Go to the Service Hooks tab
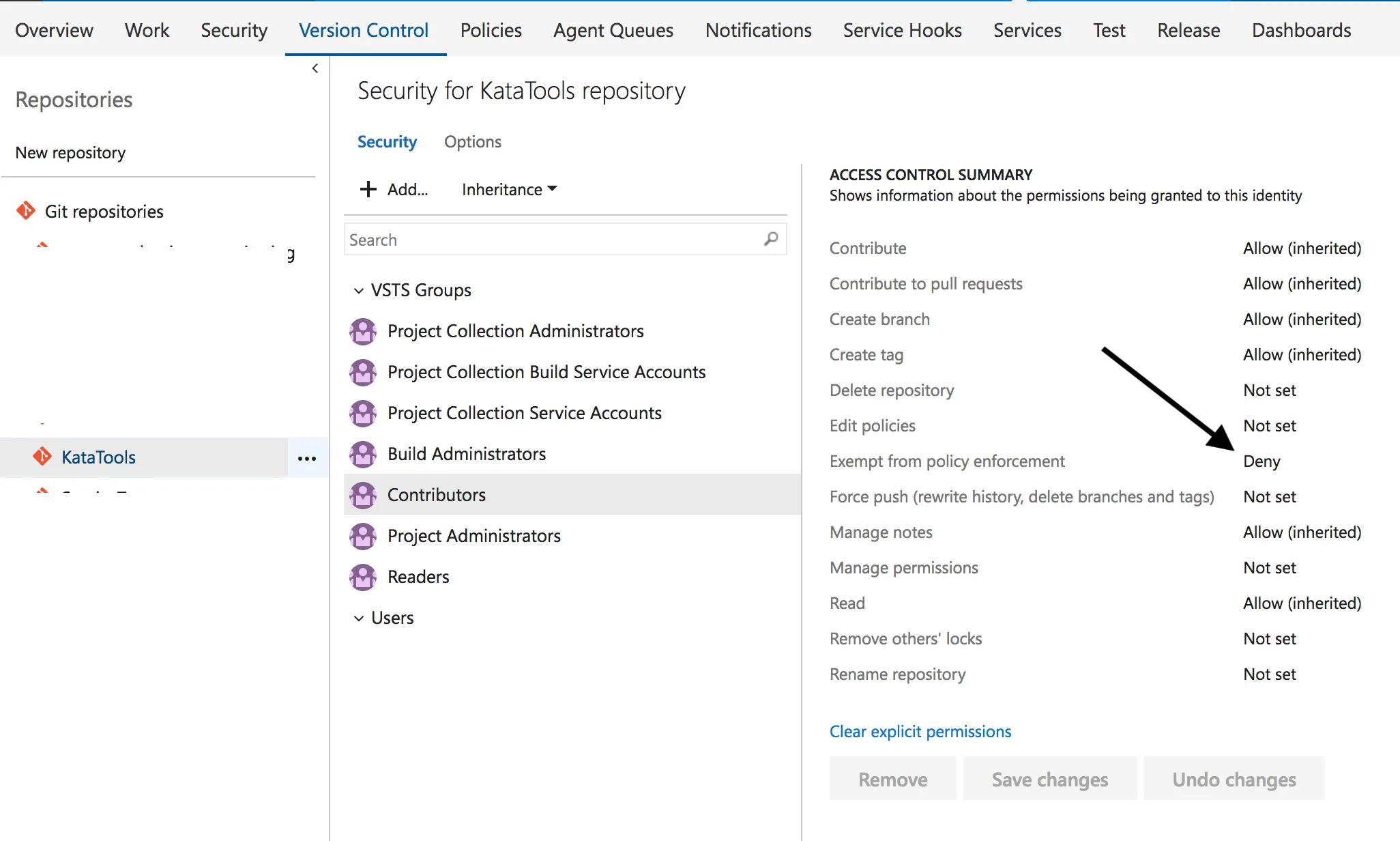Screen dimensions: 1400x841 point(902,30)
